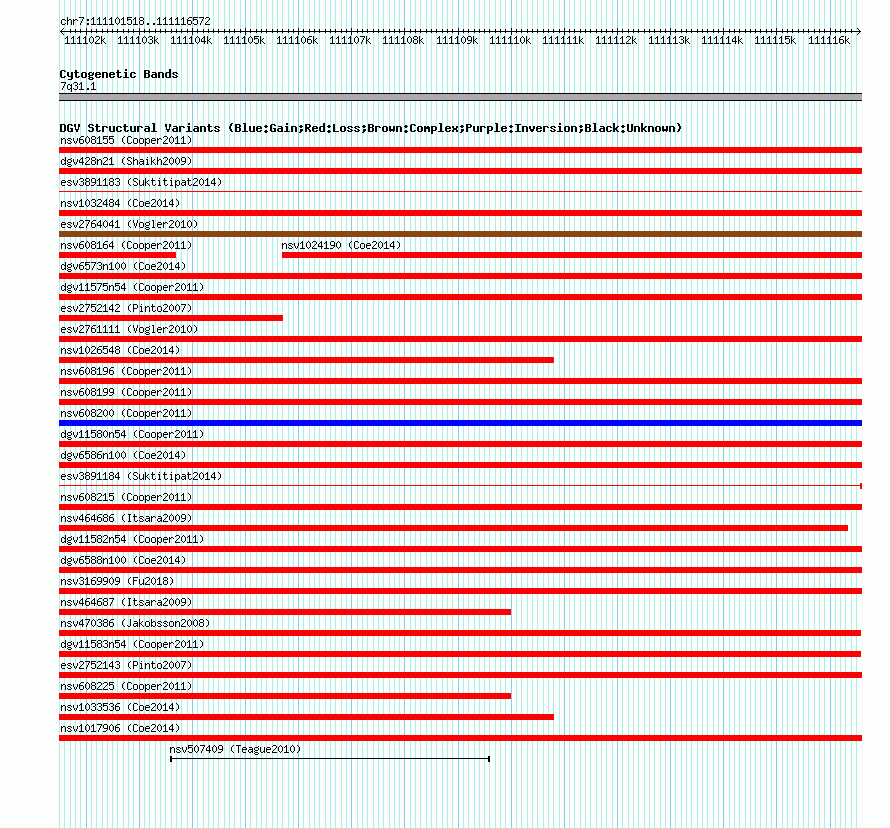Viewport: 890px width, 828px height.
Task: Open the nsv464686 (Itsara2009) label
Action: pos(126,518)
